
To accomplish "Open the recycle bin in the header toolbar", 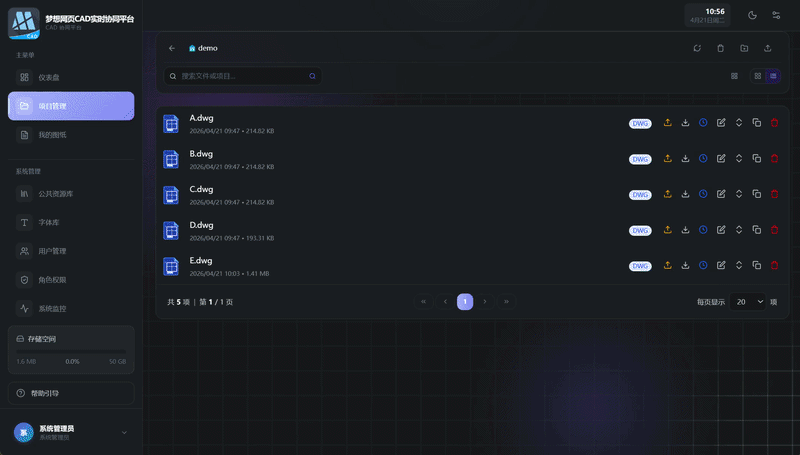I will tap(720, 48).
